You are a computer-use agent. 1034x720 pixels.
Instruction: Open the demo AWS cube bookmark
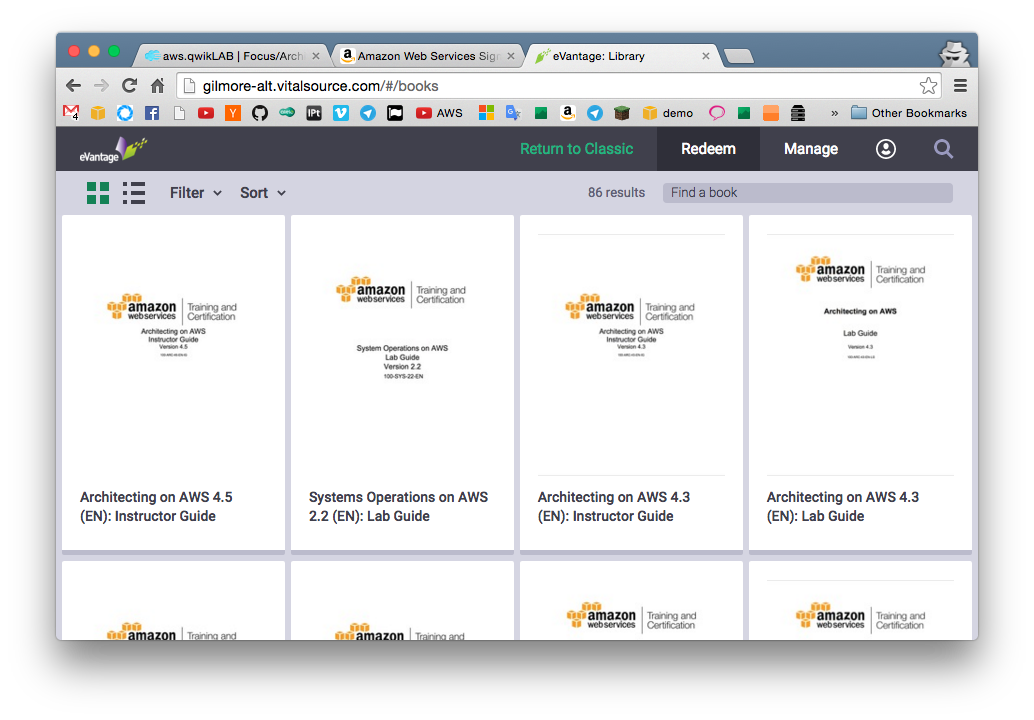[x=667, y=113]
